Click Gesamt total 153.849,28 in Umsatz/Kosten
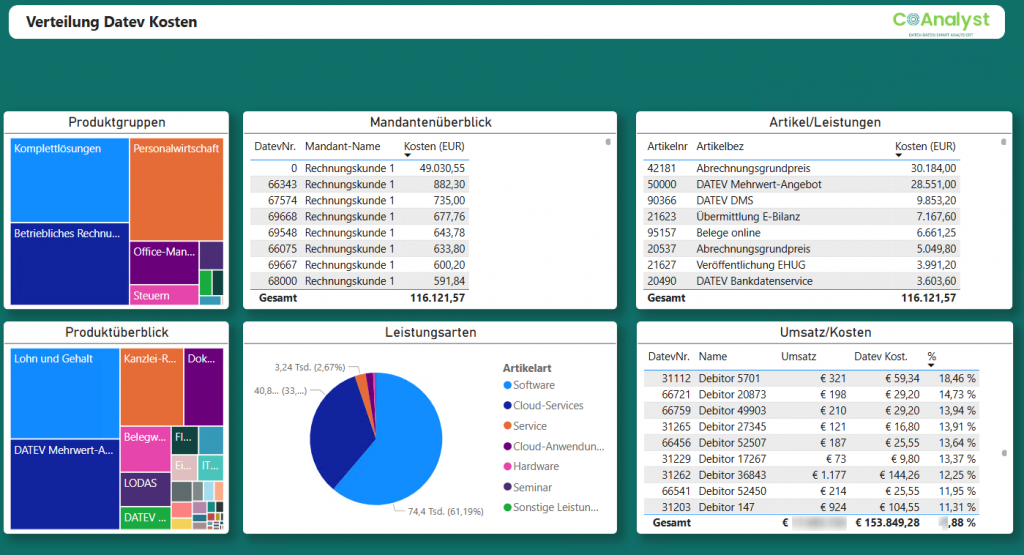 (888, 522)
